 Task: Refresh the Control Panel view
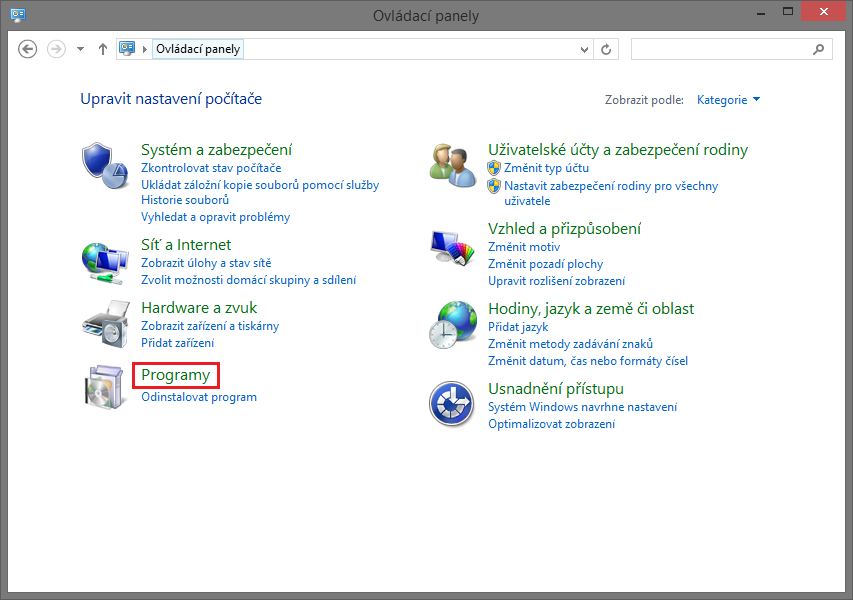[607, 49]
